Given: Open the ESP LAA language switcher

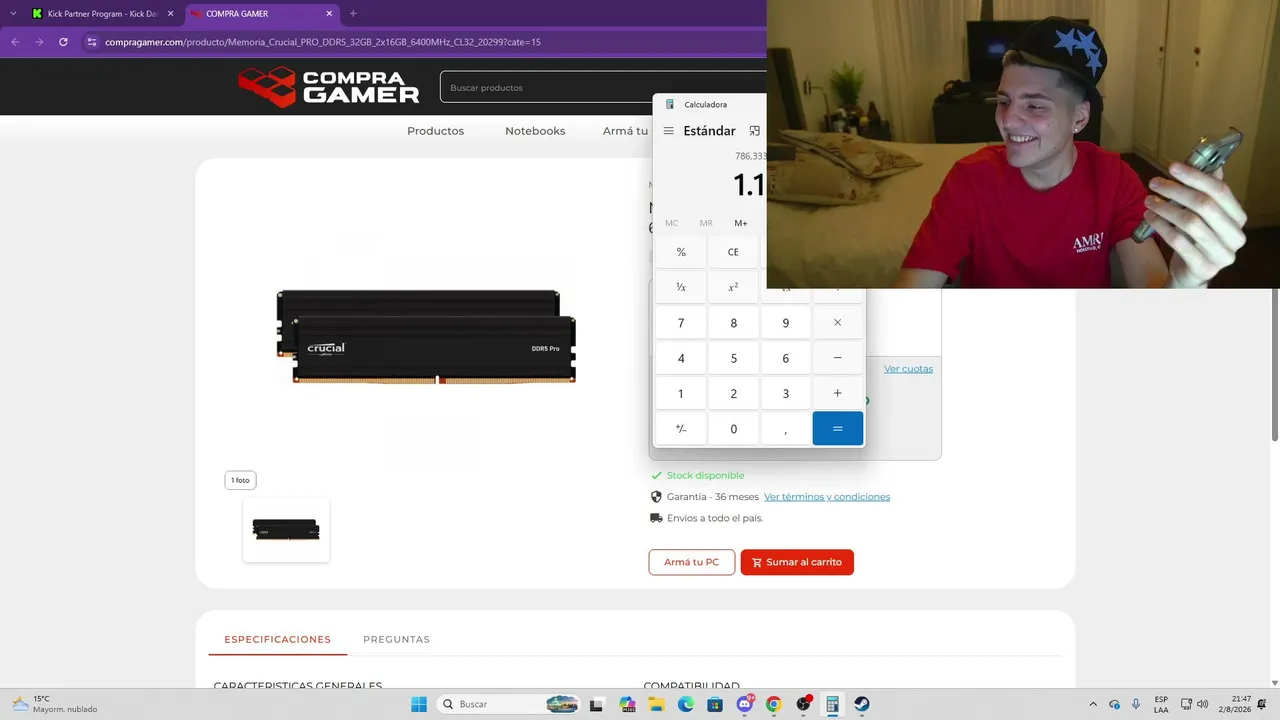Looking at the screenshot, I should pos(1161,704).
